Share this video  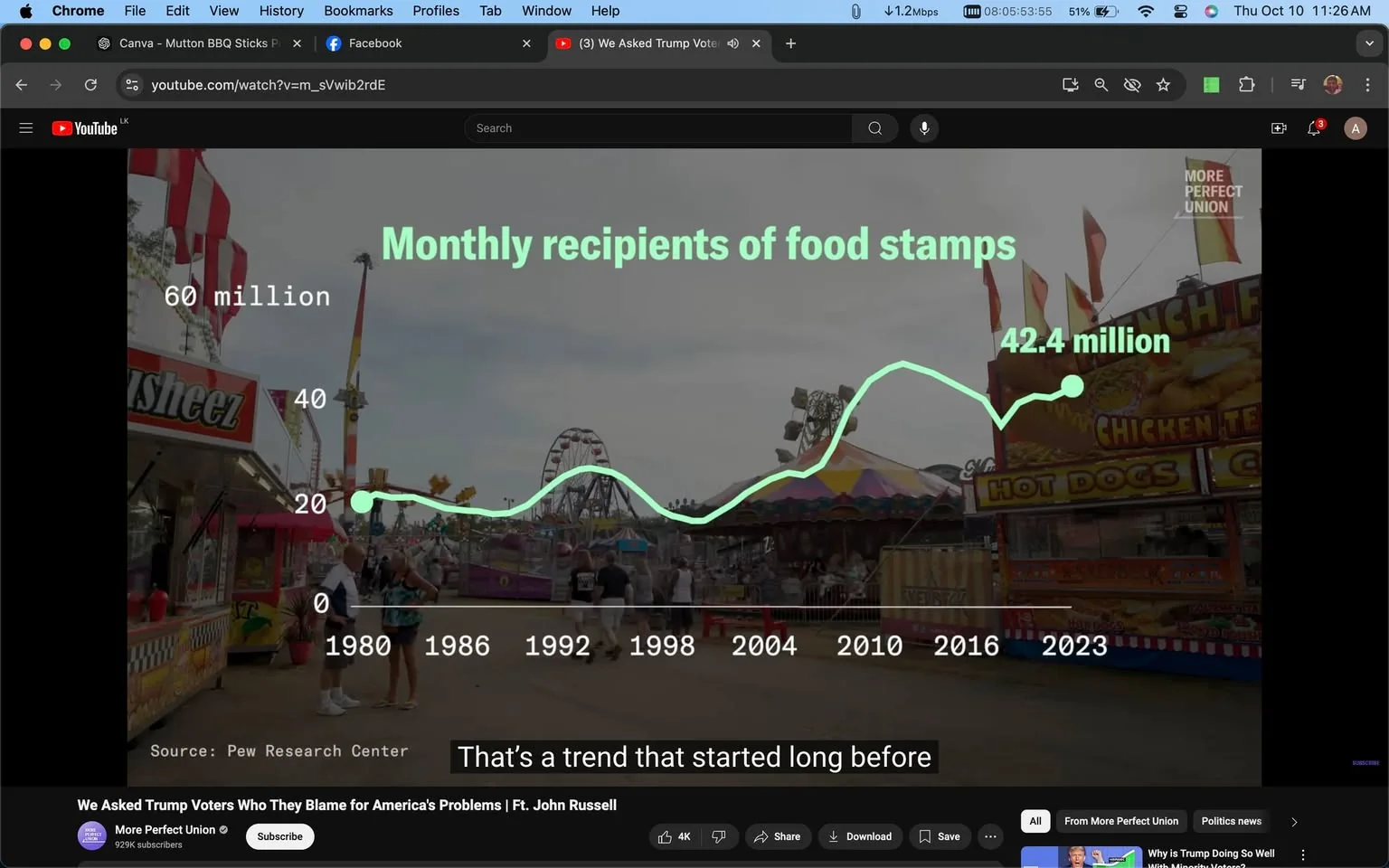click(x=778, y=837)
